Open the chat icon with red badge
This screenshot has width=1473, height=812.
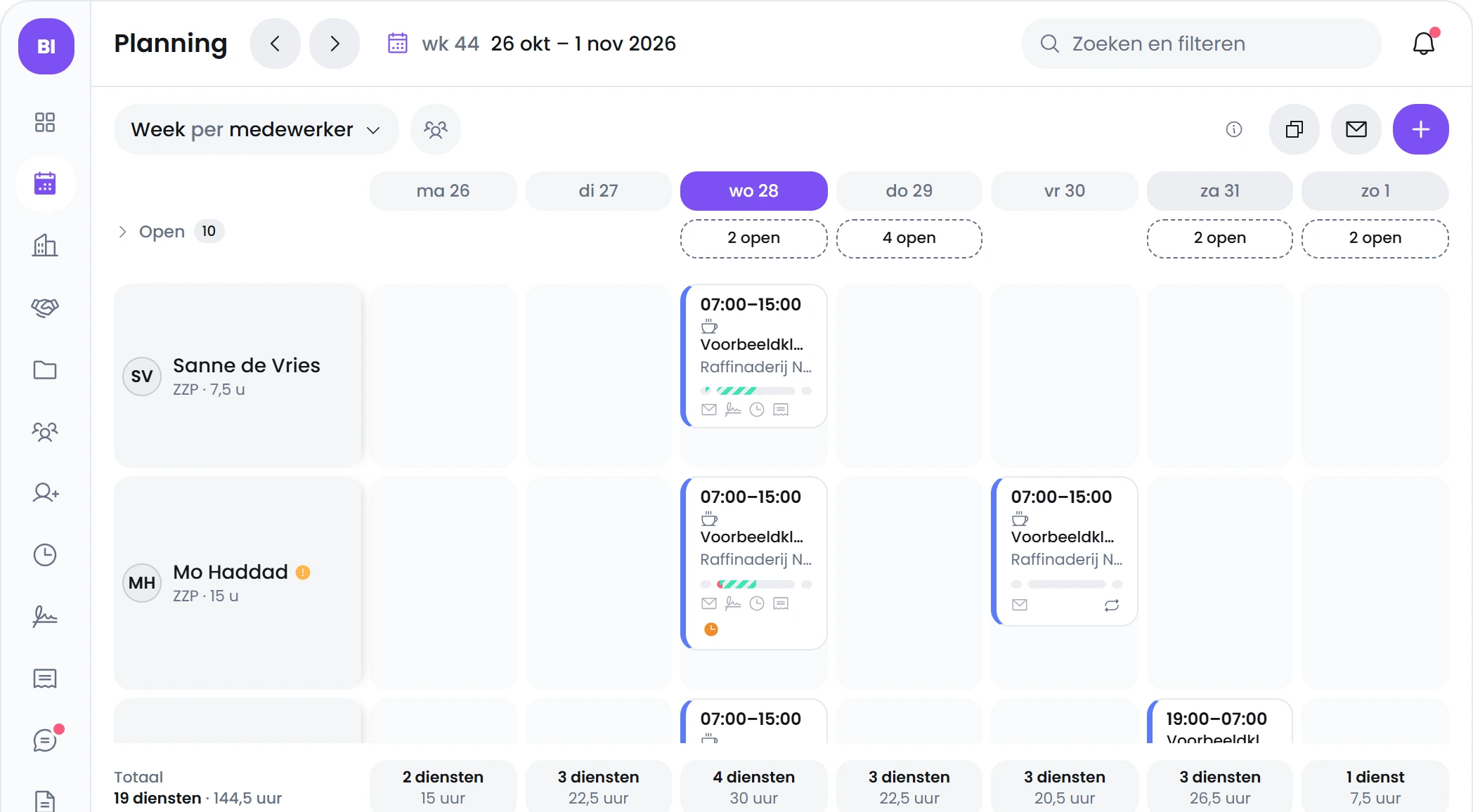[46, 739]
